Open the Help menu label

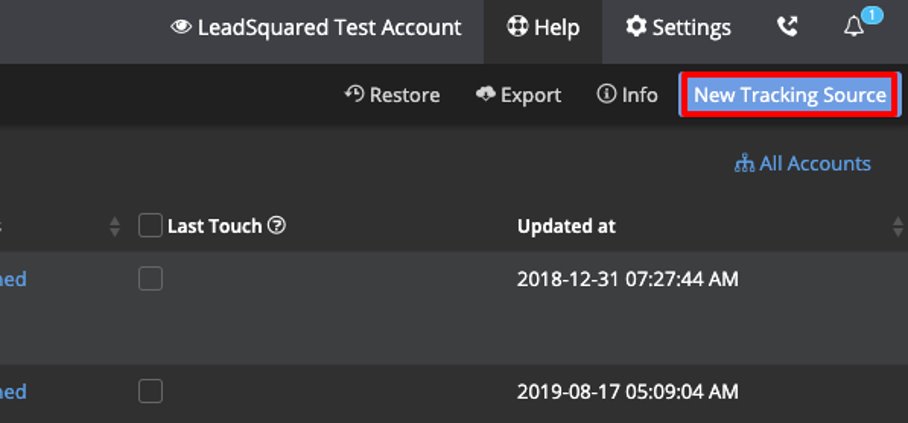click(557, 28)
